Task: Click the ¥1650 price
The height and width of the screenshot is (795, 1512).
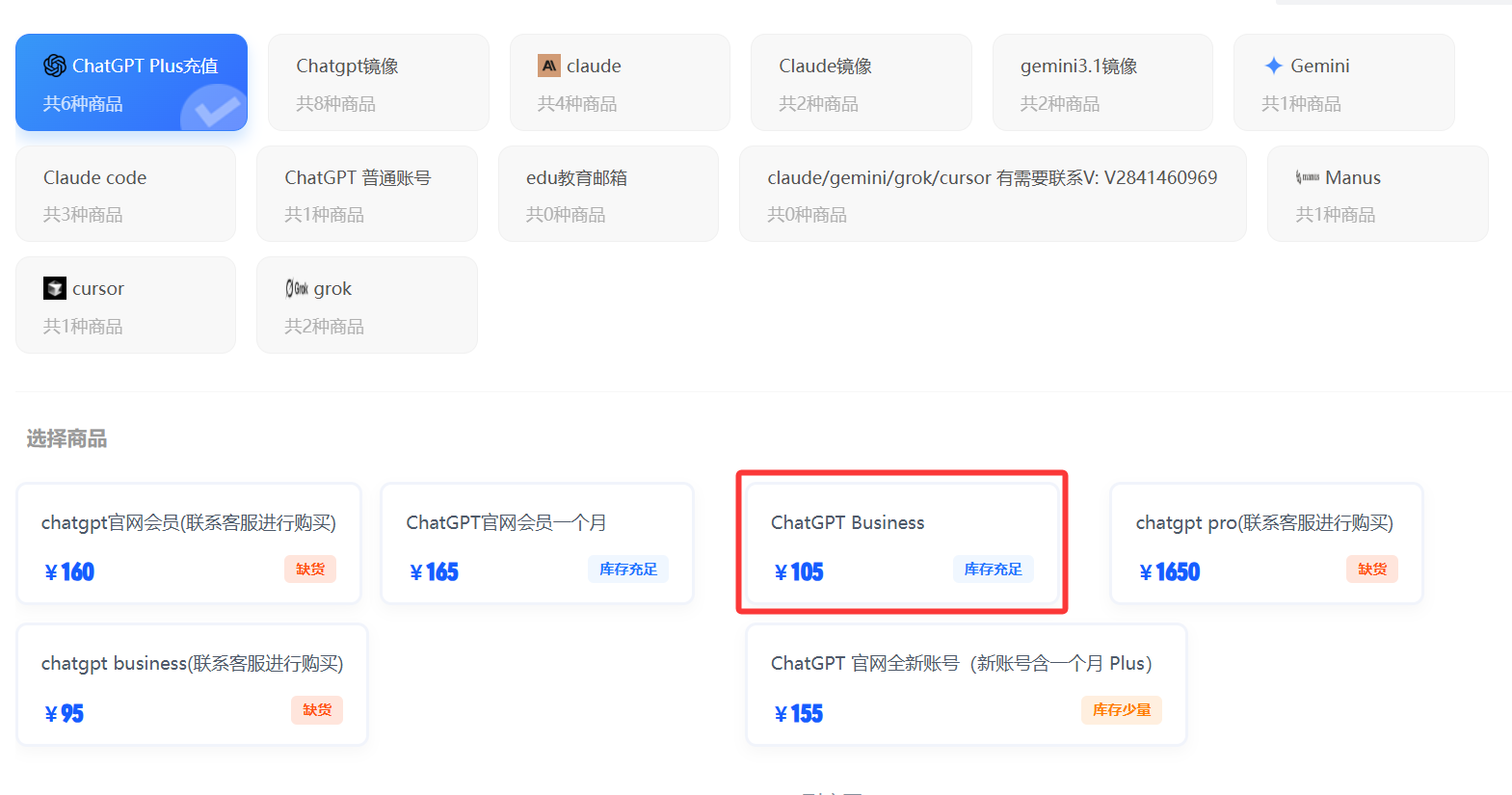Action: (x=1170, y=572)
